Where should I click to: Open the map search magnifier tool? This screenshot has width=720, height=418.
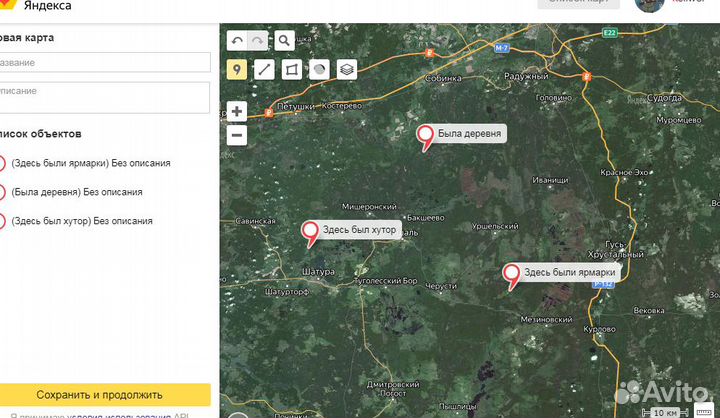click(x=285, y=41)
